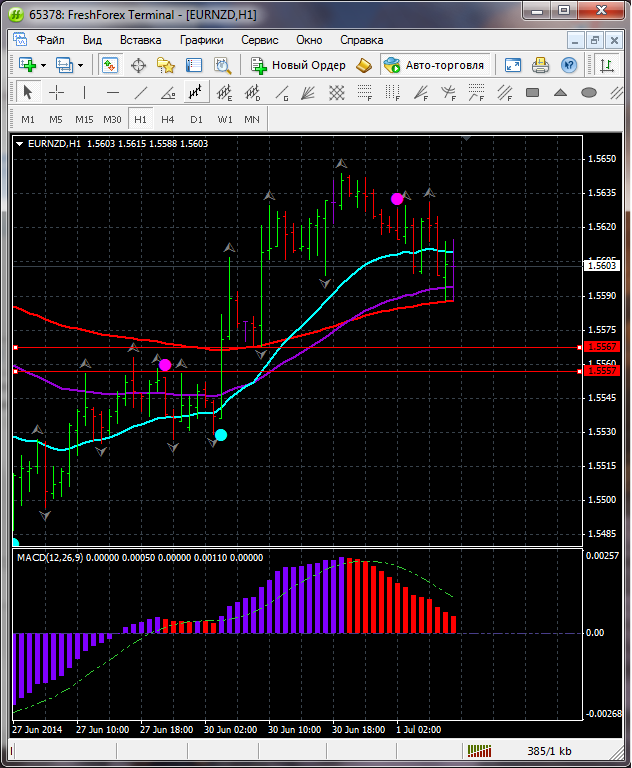Toggle the Авто-торговля button

tap(434, 65)
